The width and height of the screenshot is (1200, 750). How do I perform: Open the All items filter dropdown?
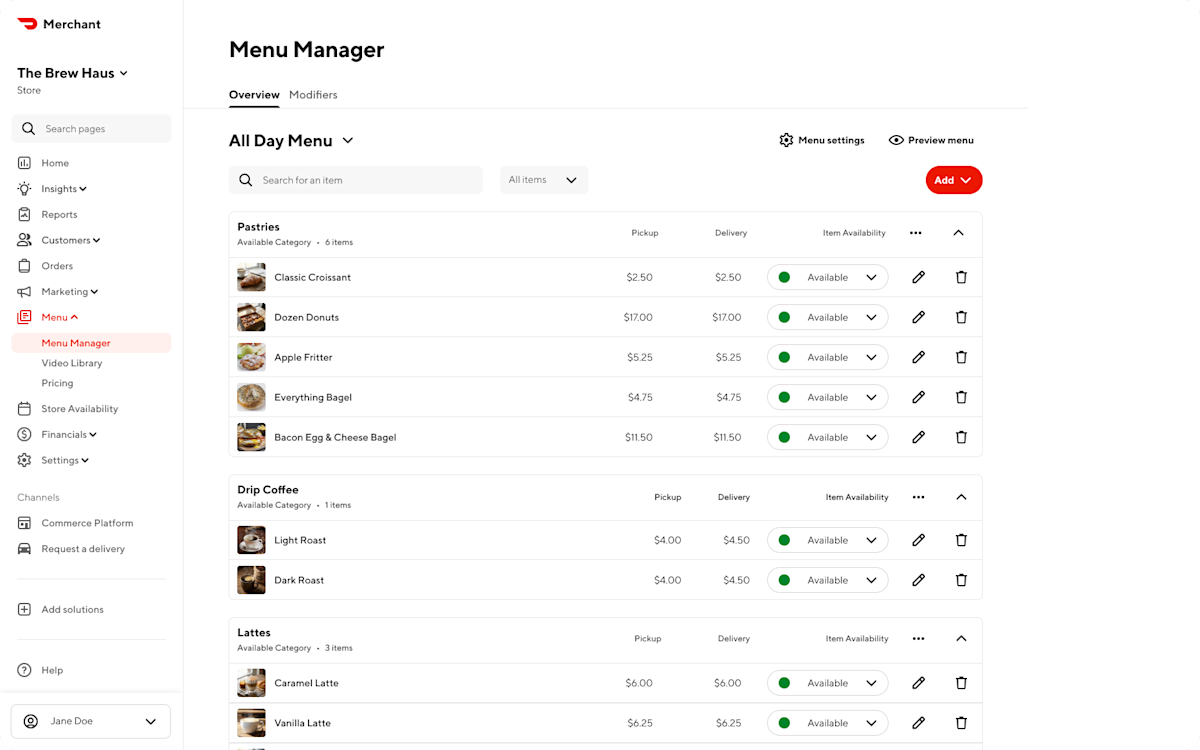(543, 180)
